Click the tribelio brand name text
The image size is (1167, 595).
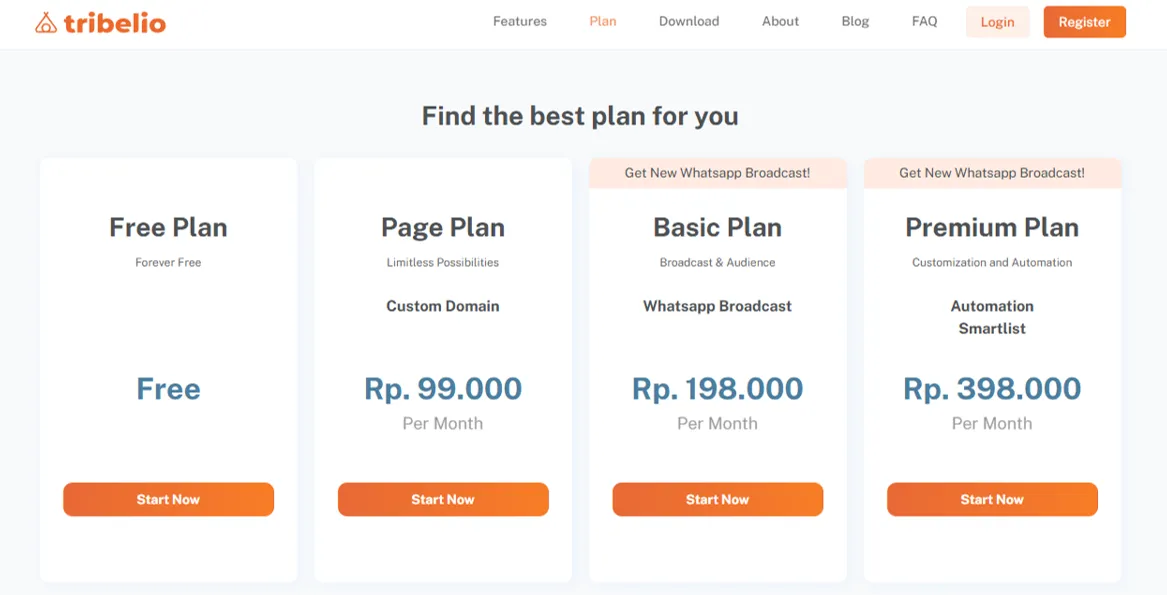point(115,22)
